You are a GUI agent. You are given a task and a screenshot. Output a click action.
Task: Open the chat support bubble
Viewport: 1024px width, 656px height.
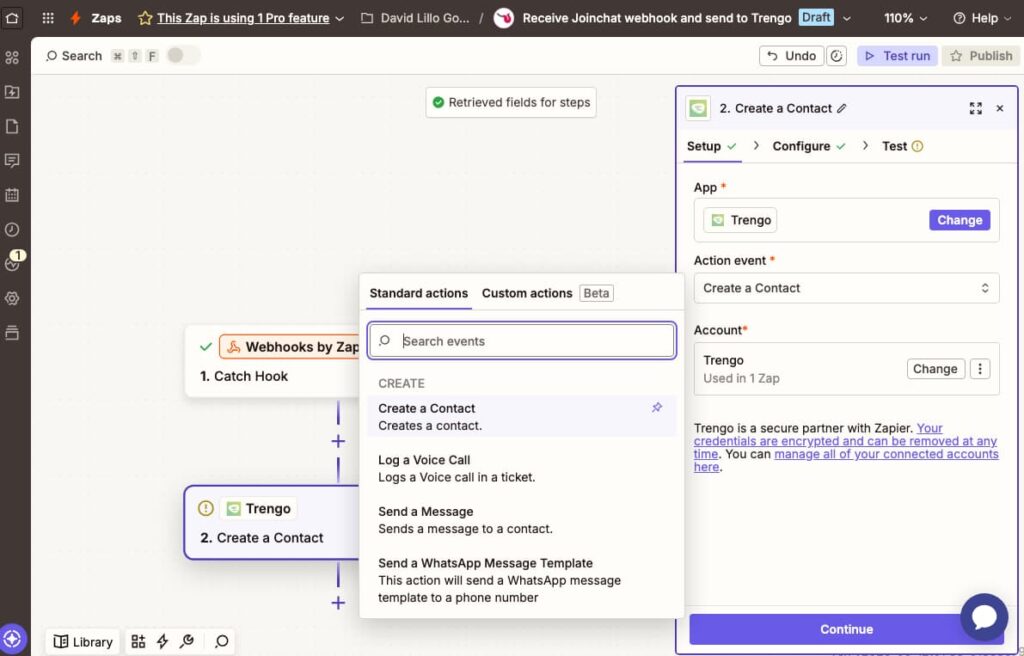pos(984,617)
